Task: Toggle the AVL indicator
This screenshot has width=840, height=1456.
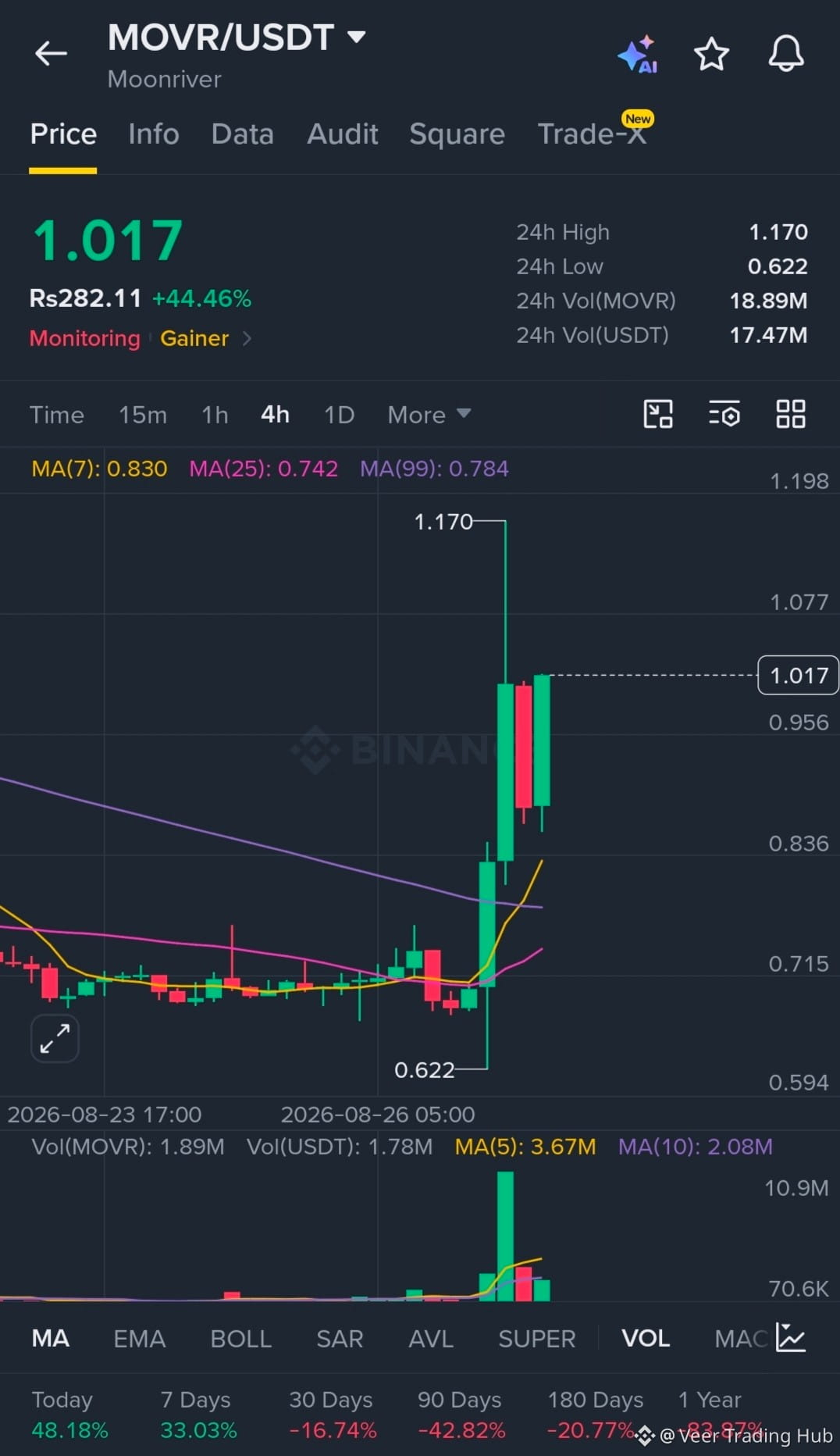Action: click(431, 1338)
